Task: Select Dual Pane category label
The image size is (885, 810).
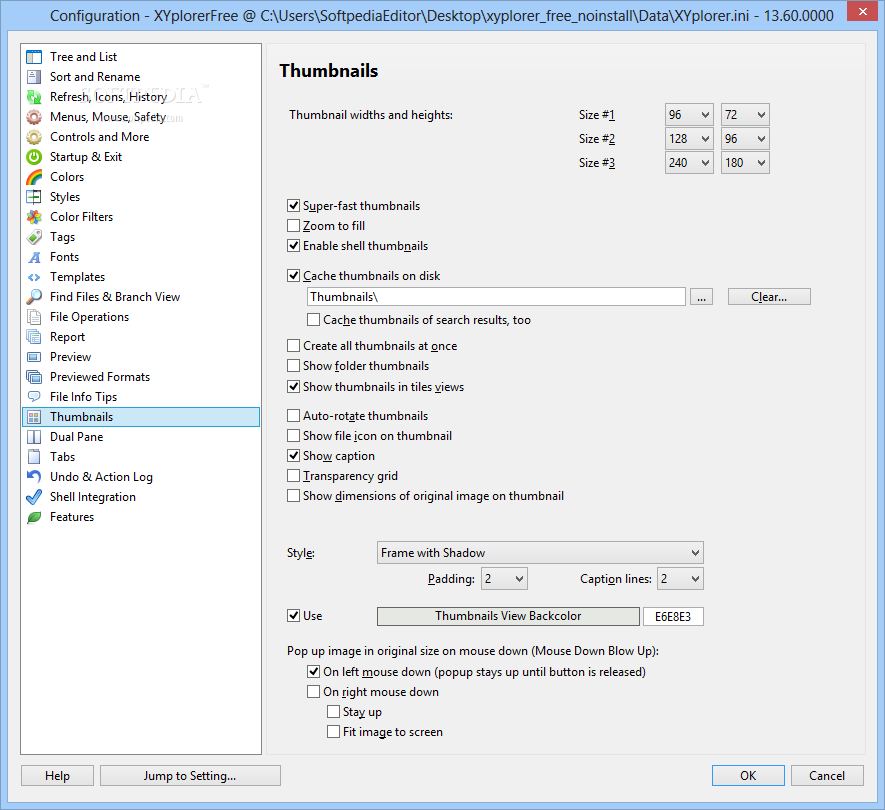Action: tap(77, 437)
